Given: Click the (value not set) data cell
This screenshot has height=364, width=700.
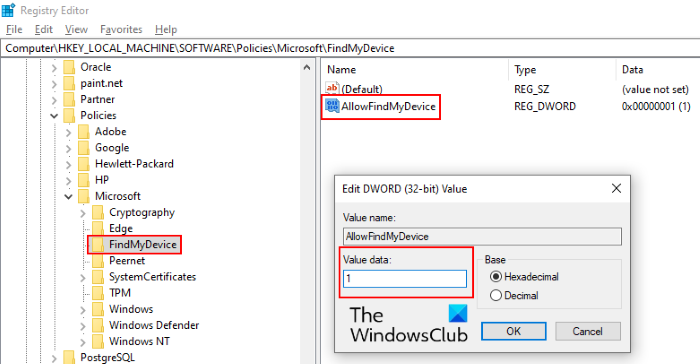Looking at the screenshot, I should click(655, 89).
